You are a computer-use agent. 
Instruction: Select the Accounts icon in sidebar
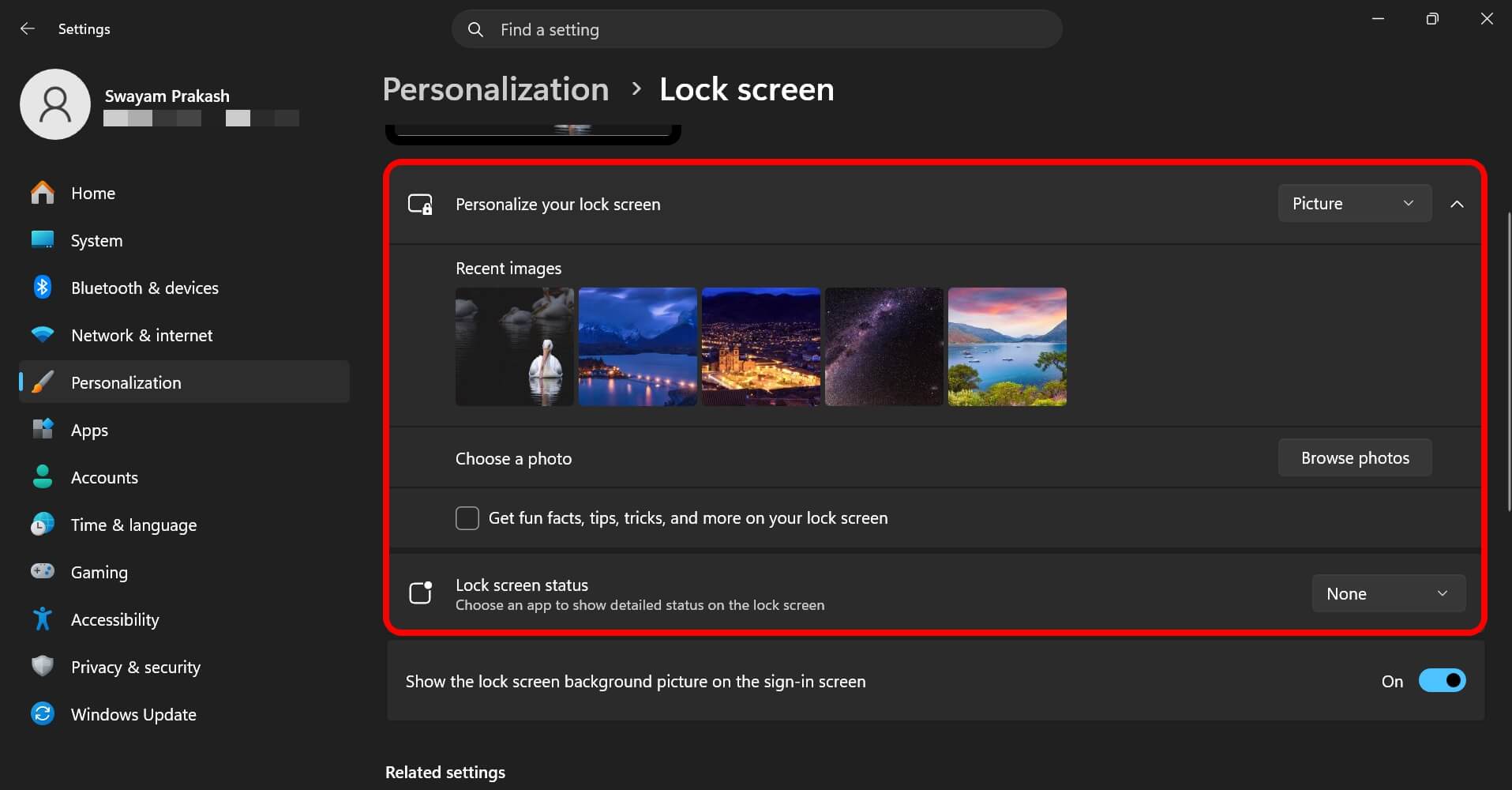coord(42,476)
